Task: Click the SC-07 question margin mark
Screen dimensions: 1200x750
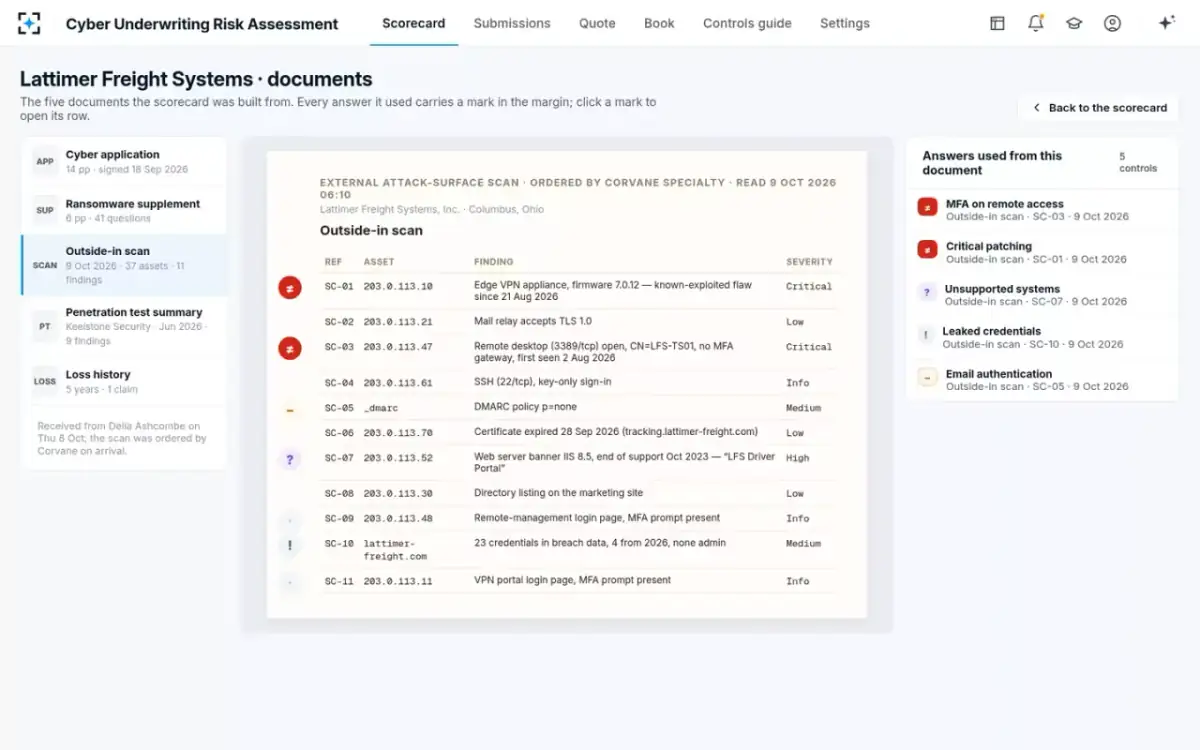Action: point(290,460)
